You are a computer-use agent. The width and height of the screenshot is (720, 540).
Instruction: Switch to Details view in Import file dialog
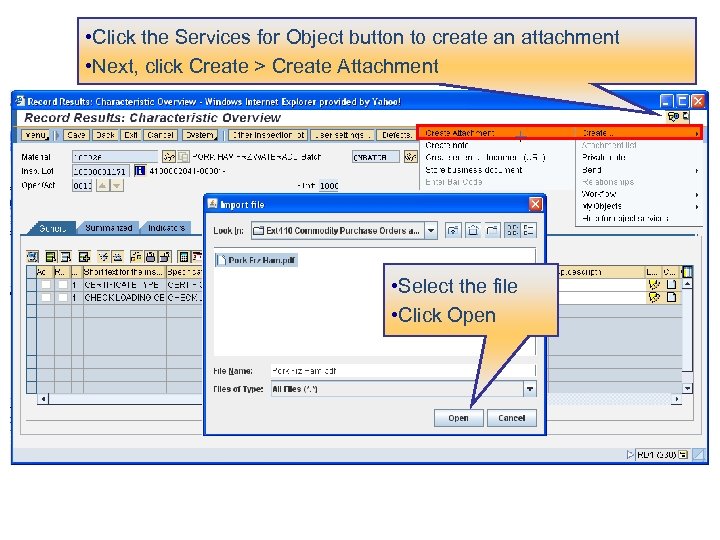coord(529,230)
